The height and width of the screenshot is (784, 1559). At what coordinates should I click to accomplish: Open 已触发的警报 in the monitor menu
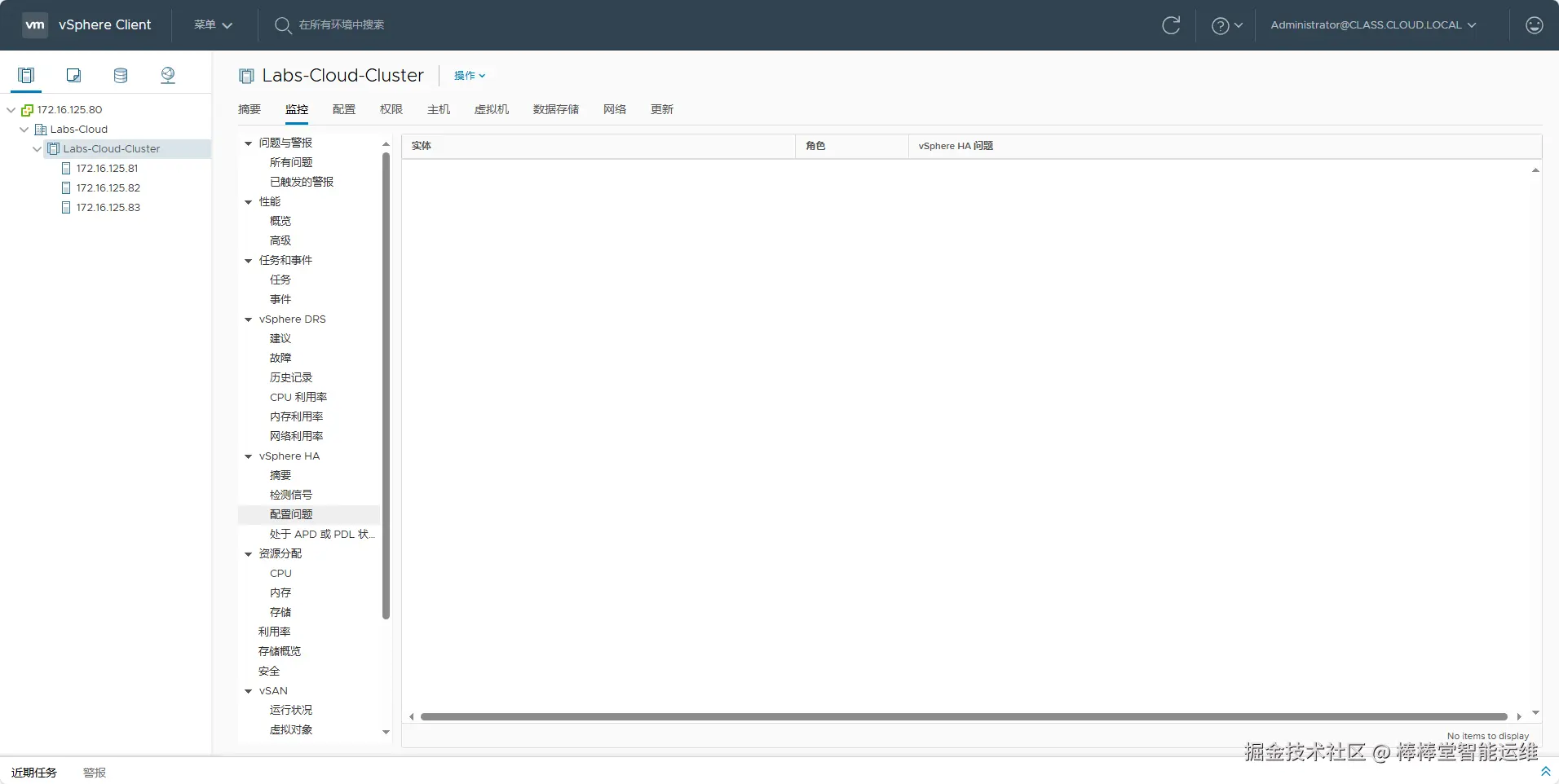pyautogui.click(x=302, y=182)
